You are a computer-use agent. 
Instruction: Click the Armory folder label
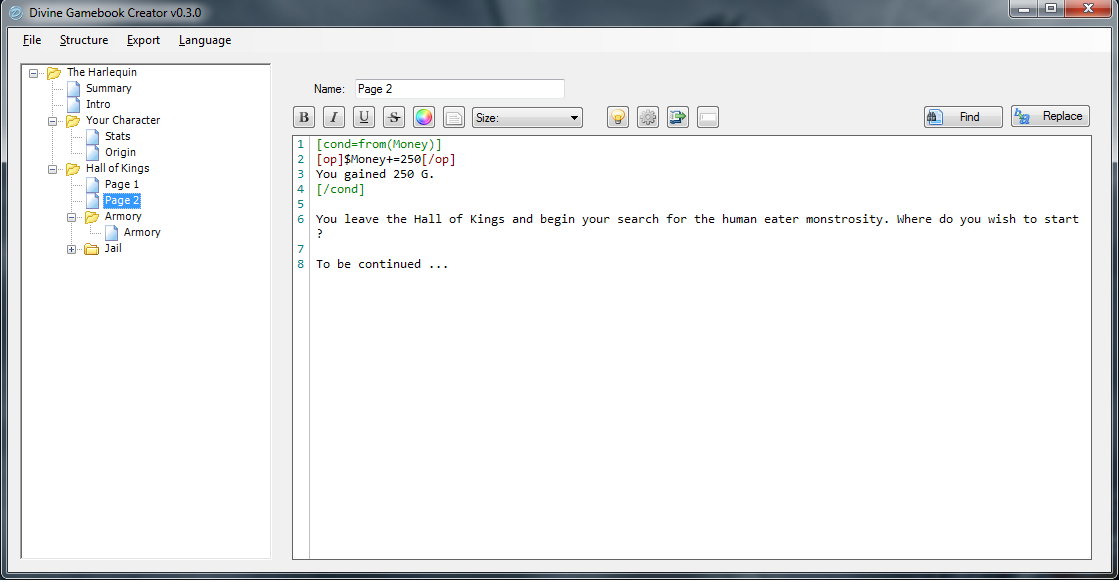(123, 216)
